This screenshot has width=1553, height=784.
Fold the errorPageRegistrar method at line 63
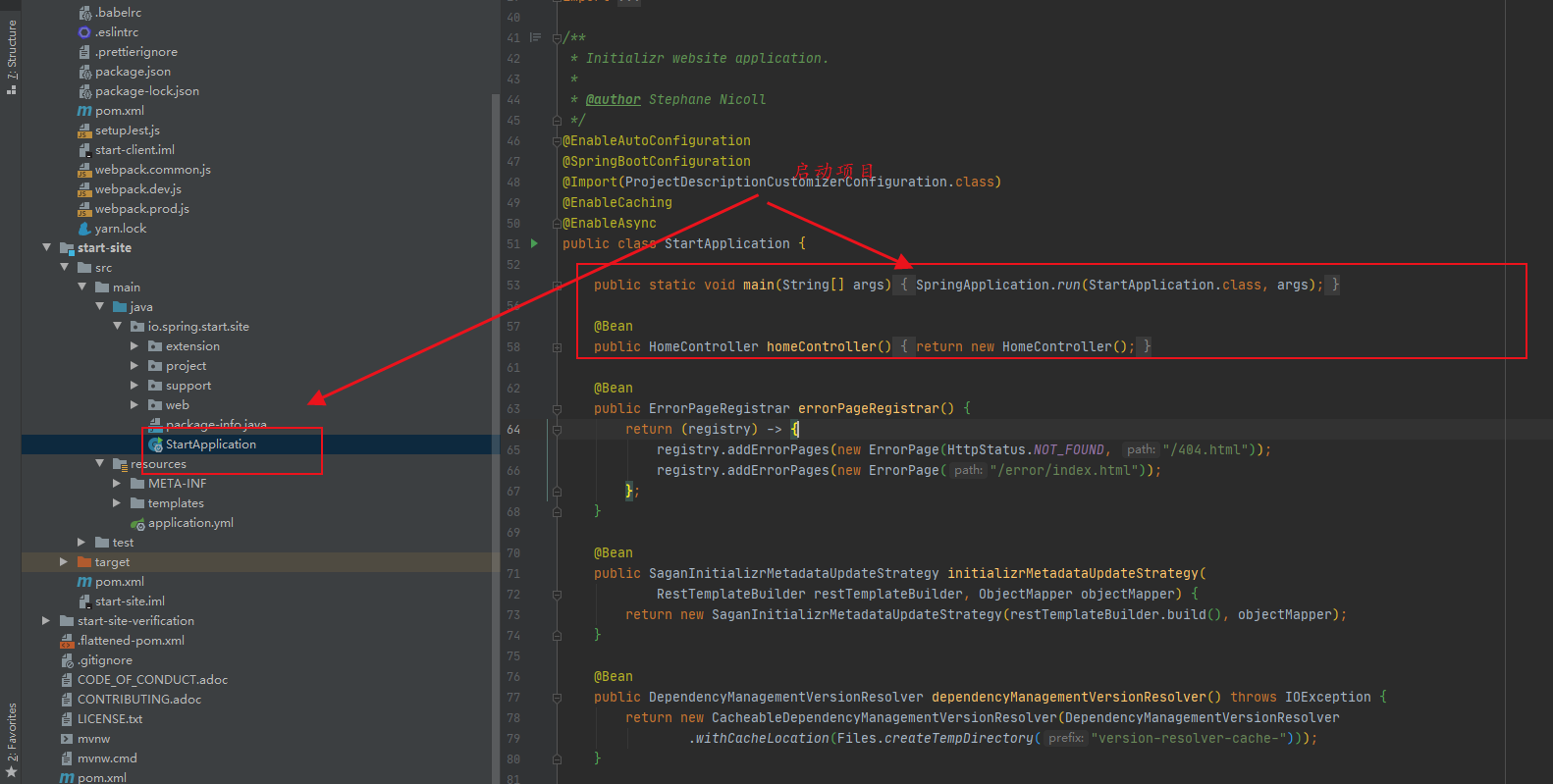(x=557, y=408)
